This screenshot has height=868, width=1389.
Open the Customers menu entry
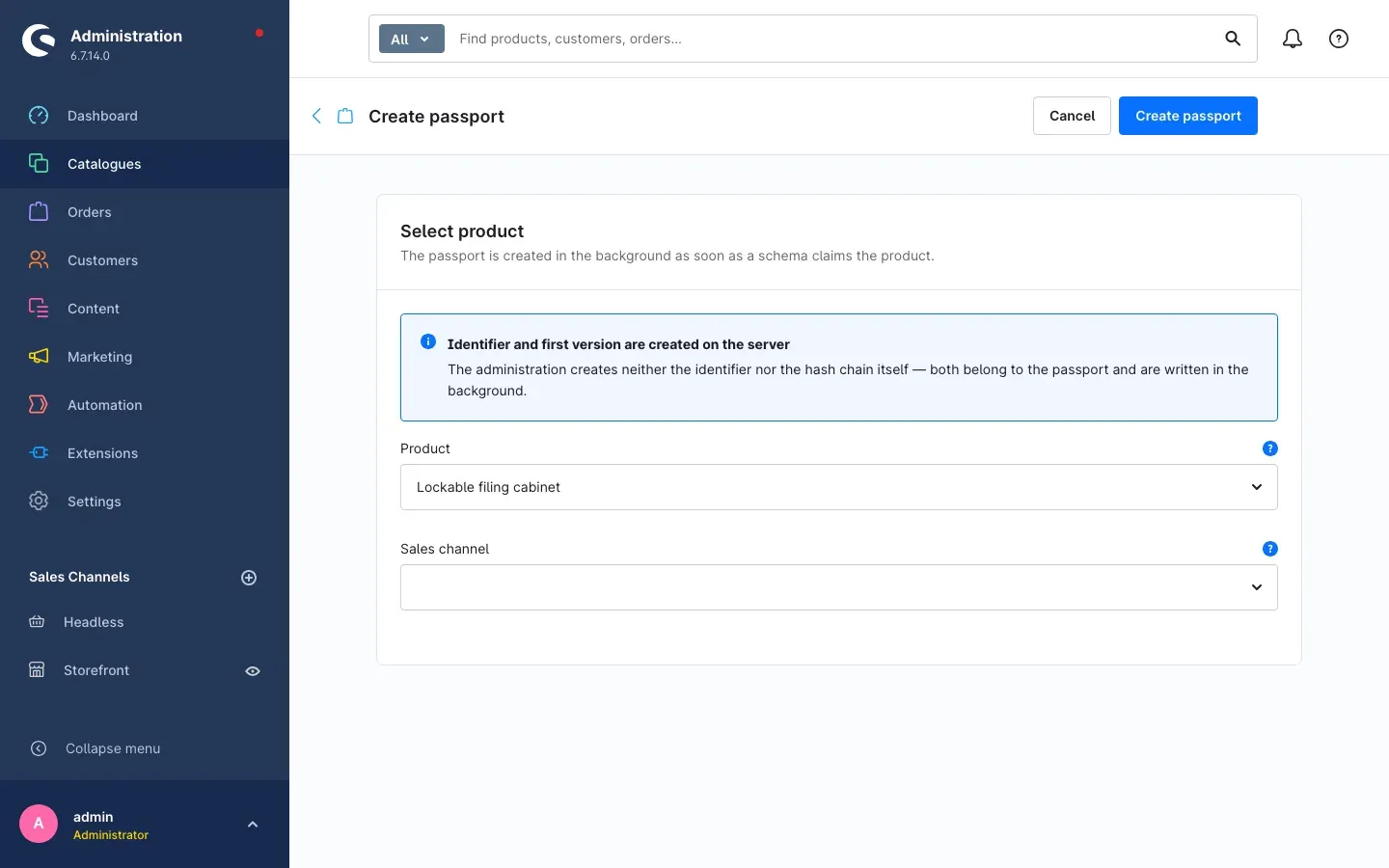(x=145, y=260)
